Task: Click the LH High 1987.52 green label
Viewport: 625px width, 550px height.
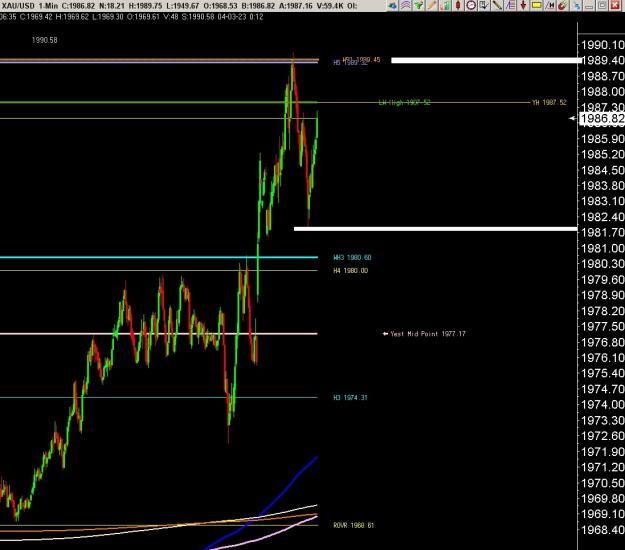Action: (x=405, y=102)
